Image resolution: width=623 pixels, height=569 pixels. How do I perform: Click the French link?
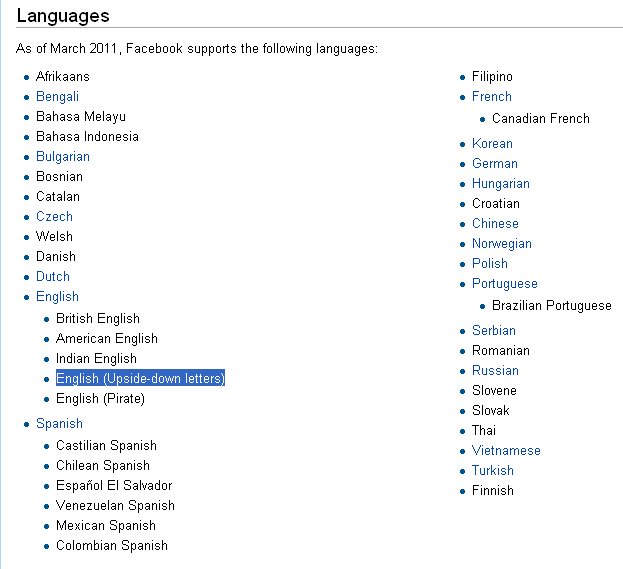coord(491,97)
